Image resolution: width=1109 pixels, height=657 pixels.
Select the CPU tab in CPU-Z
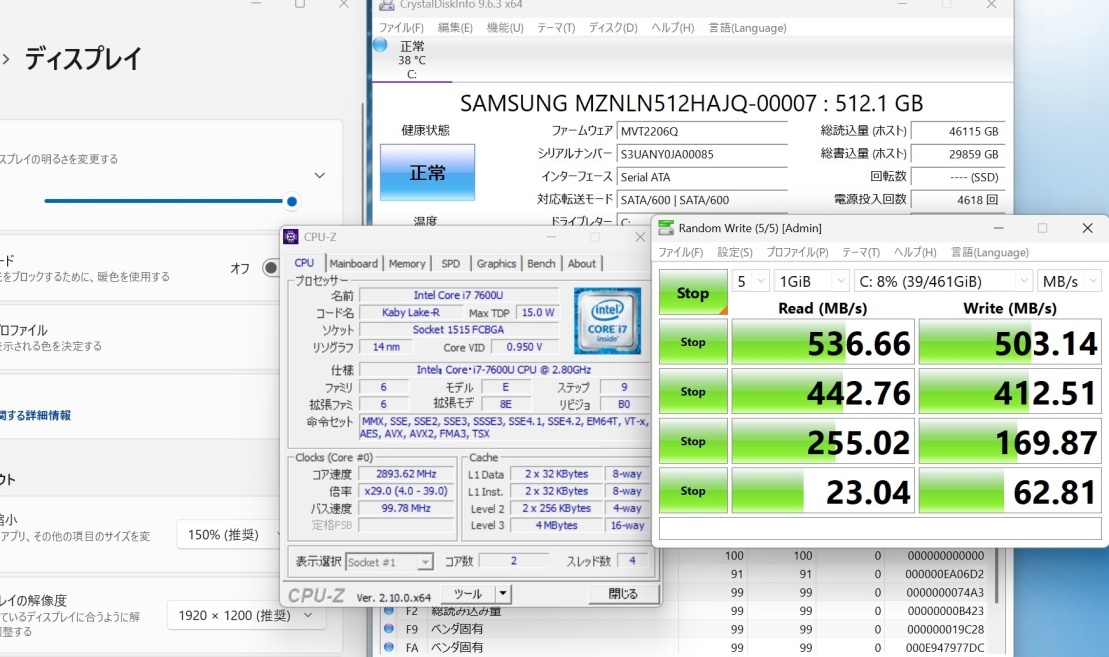coord(304,262)
